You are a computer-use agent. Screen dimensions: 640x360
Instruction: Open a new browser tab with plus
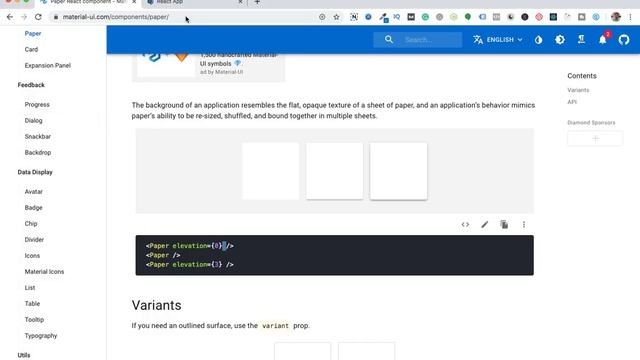[257, 2]
